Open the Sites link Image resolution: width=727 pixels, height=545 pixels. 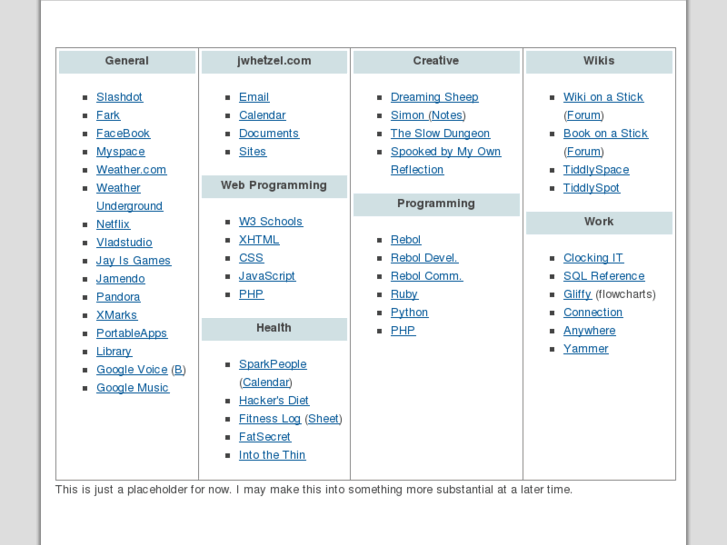pos(252,152)
